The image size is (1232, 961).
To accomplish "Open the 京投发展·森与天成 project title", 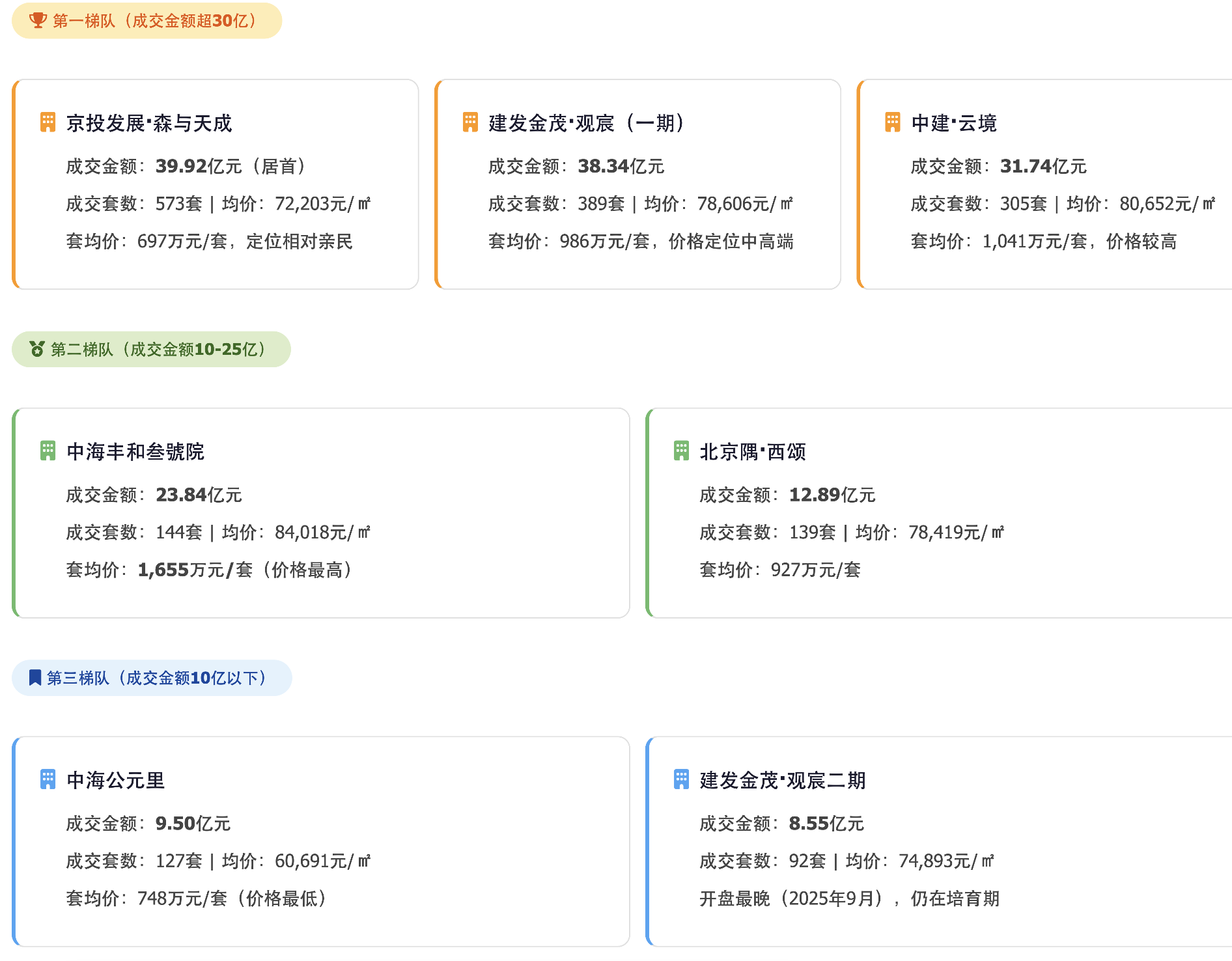I will point(149,123).
